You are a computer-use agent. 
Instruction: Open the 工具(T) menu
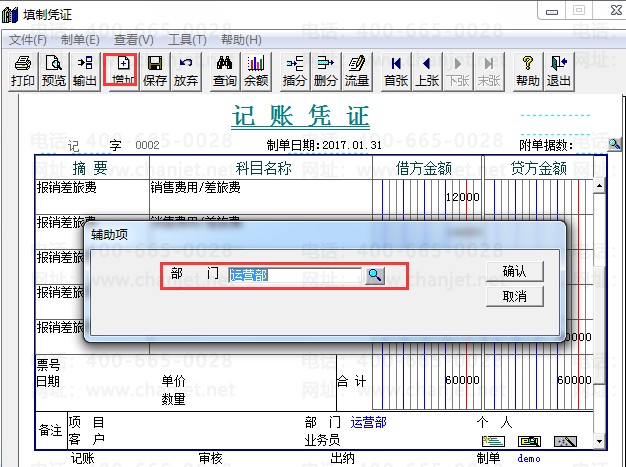click(187, 40)
